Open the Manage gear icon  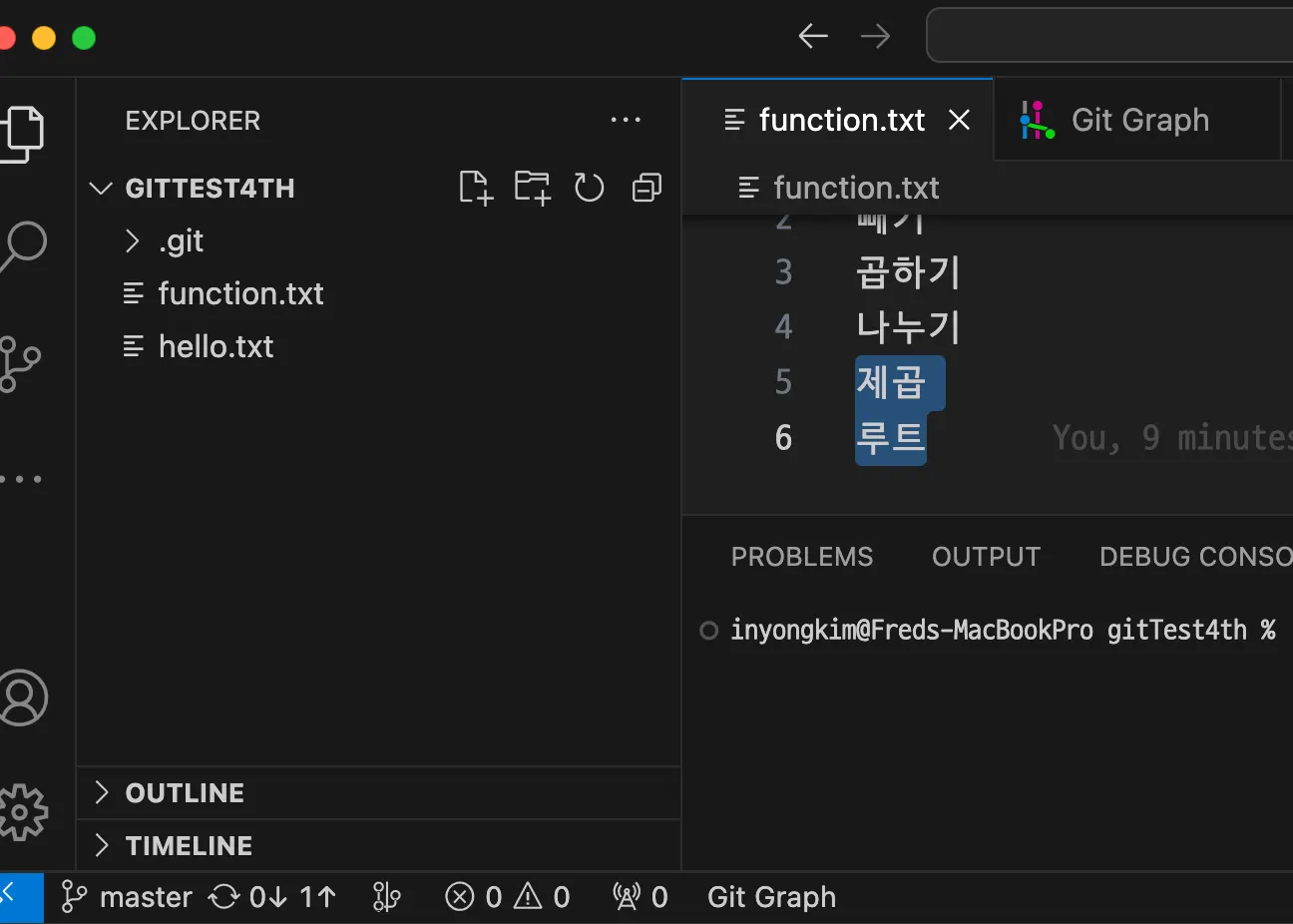(24, 812)
